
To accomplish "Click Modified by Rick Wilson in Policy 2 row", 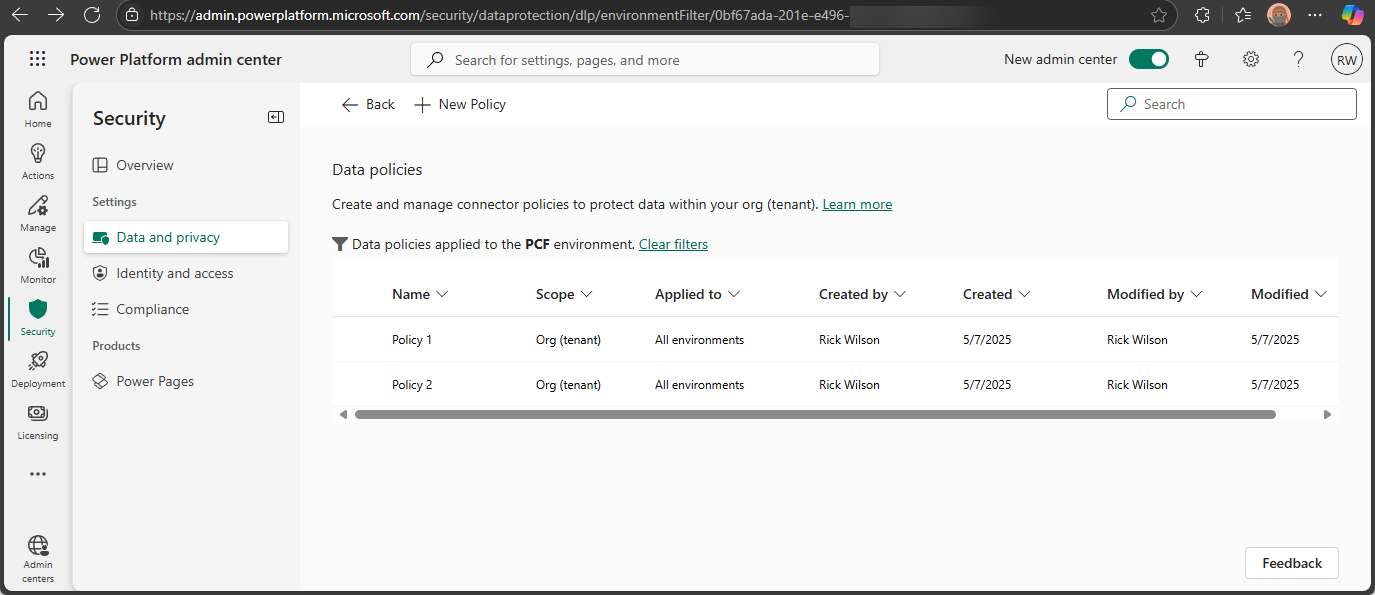I will pos(1137,385).
